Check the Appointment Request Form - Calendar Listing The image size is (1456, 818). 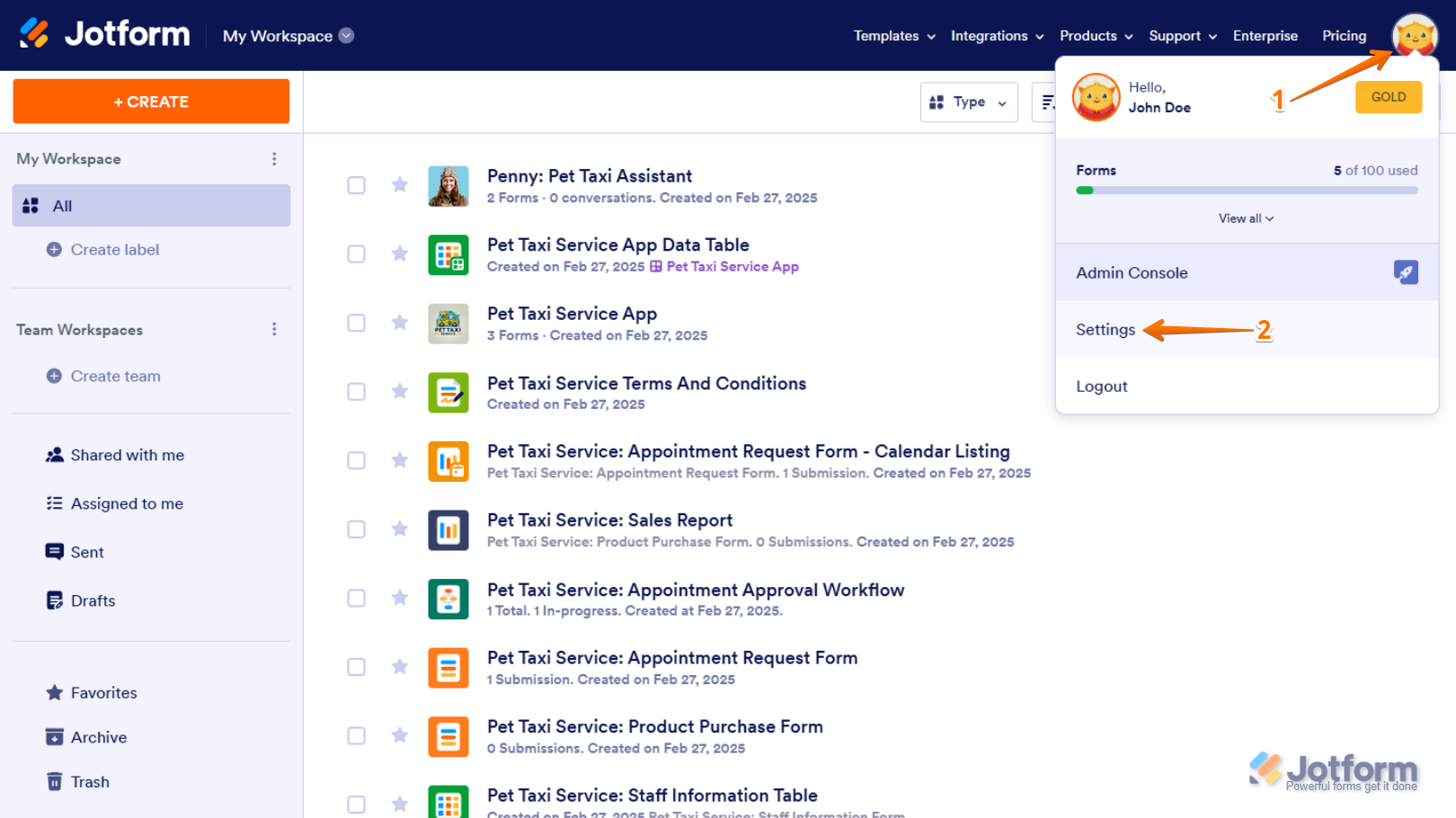pos(357,460)
